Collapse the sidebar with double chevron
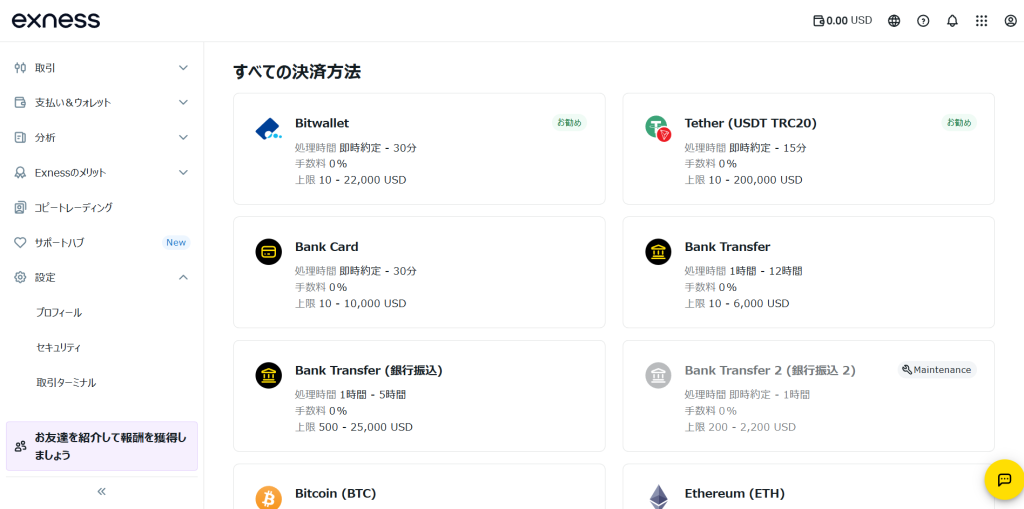 click(x=101, y=491)
